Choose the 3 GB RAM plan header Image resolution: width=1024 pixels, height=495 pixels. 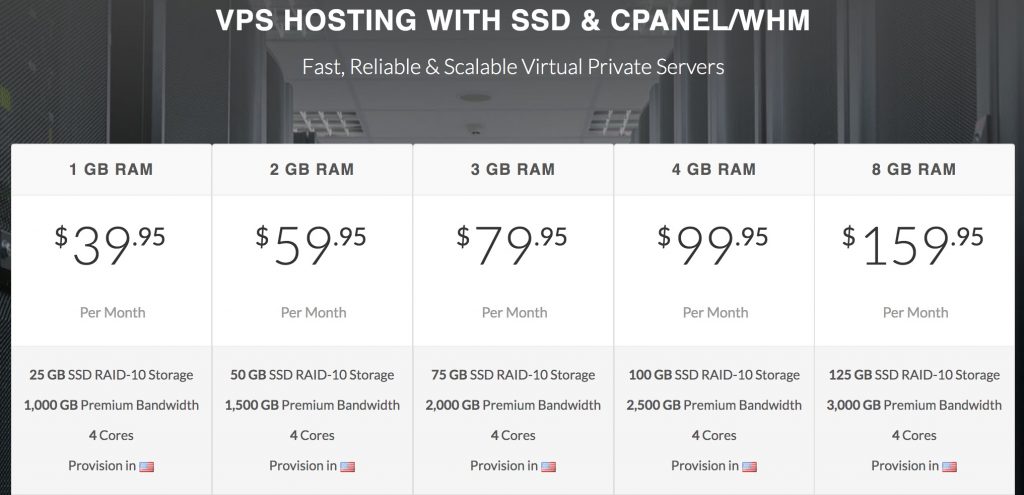coord(513,169)
